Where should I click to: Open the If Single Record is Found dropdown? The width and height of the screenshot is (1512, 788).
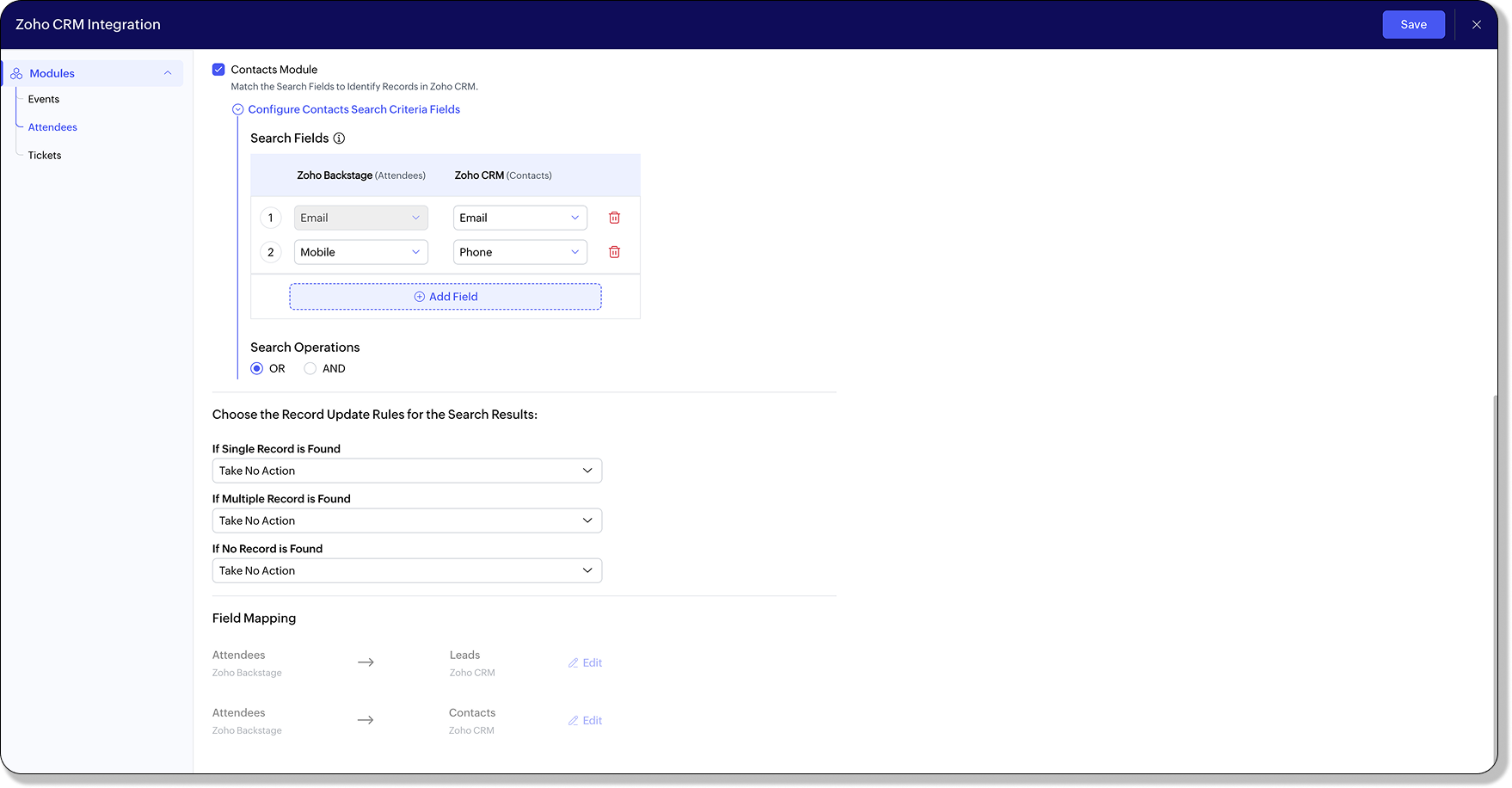click(407, 471)
